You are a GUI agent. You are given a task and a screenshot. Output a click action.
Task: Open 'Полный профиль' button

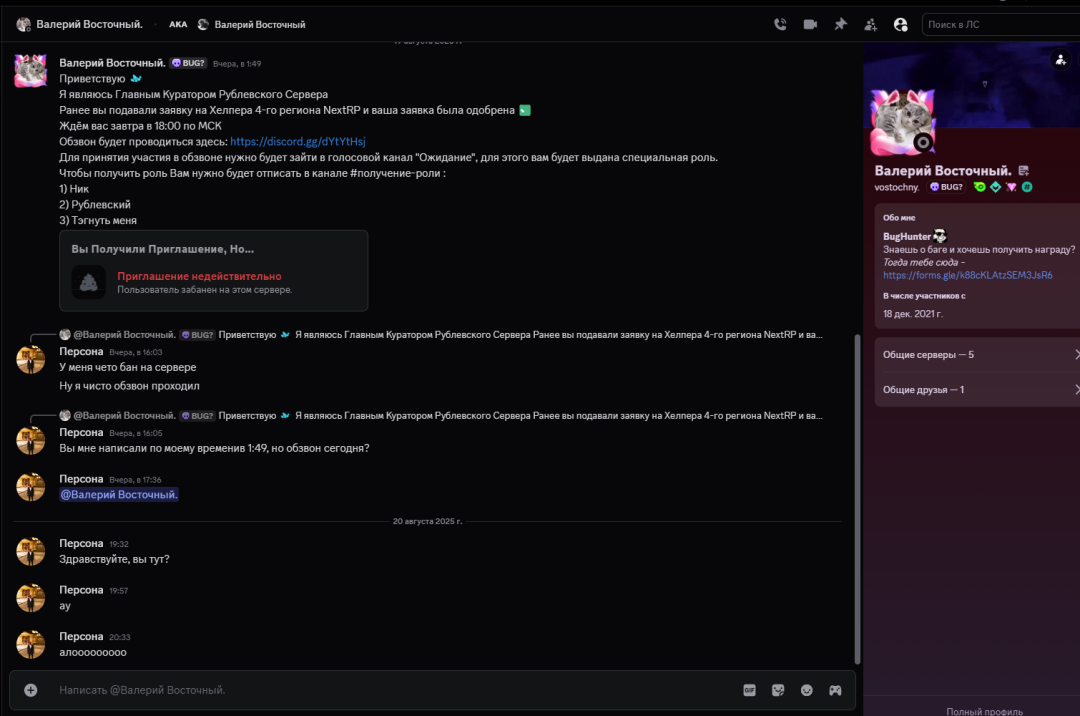coord(984,711)
